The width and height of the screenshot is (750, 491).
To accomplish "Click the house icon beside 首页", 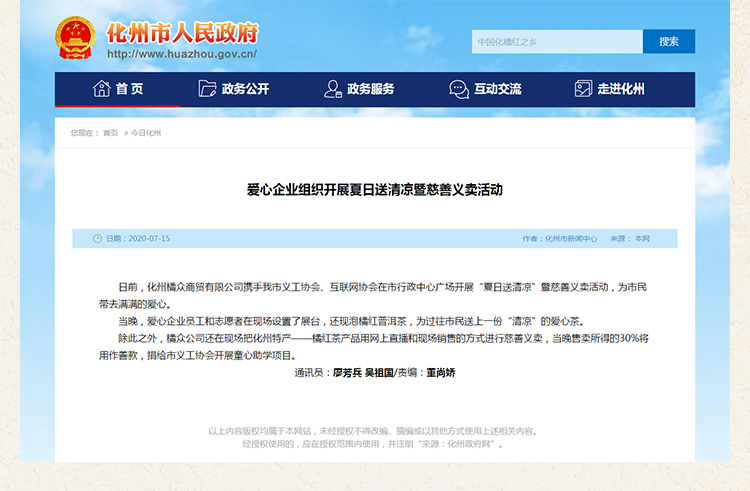I will point(101,89).
